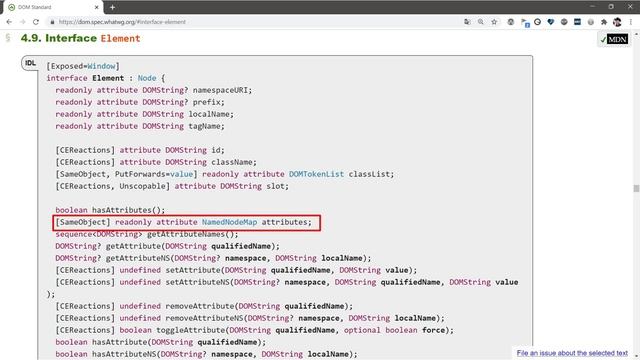Go back to the previous page

pos(9,22)
